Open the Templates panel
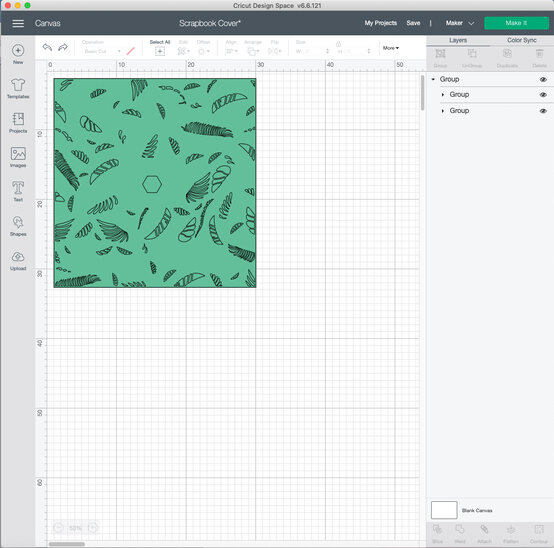This screenshot has width=554, height=548. pyautogui.click(x=18, y=88)
